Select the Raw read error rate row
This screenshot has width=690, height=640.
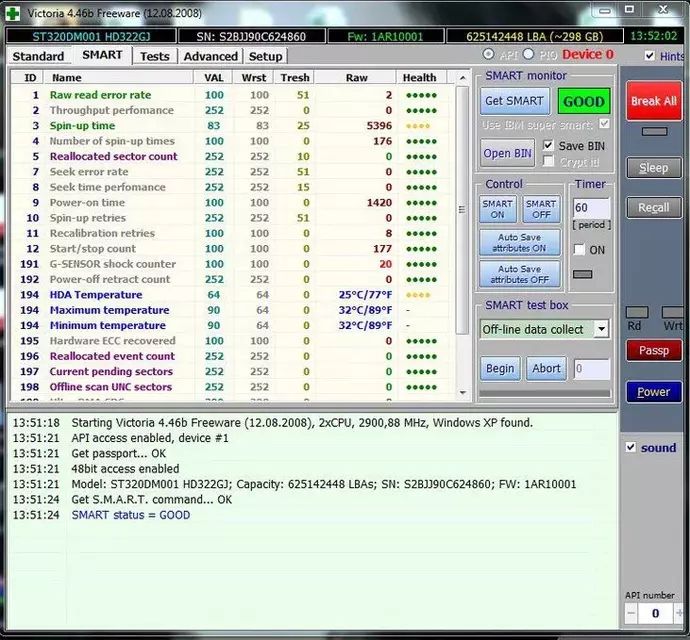pyautogui.click(x=232, y=95)
